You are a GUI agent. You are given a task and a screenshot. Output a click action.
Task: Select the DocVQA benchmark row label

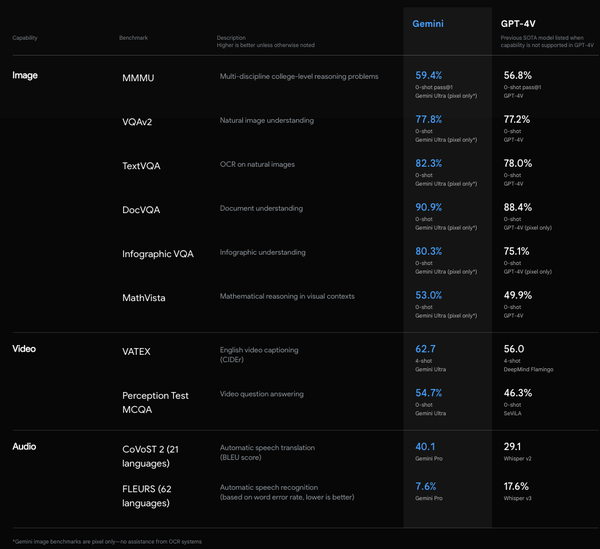[141, 210]
